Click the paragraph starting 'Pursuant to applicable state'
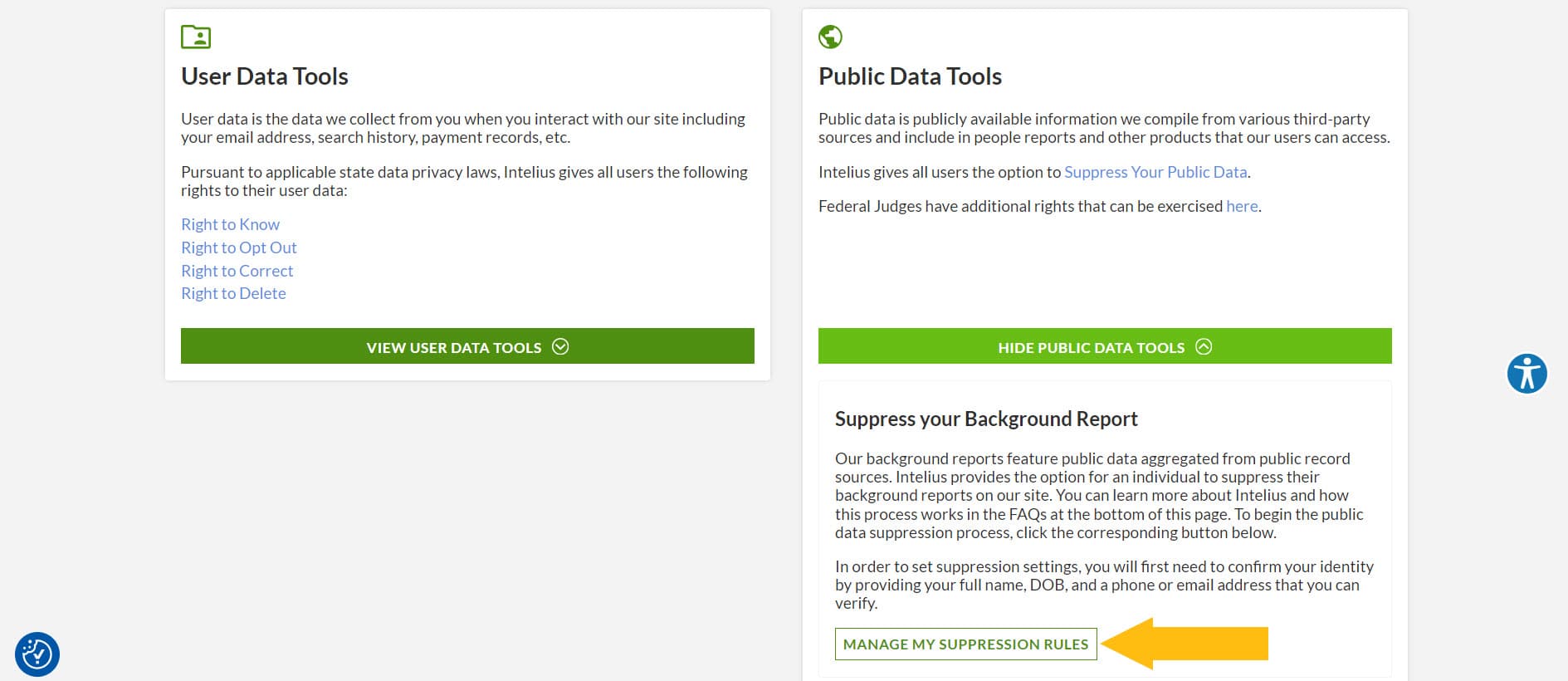Screen dimensions: 1568x681 (x=464, y=181)
